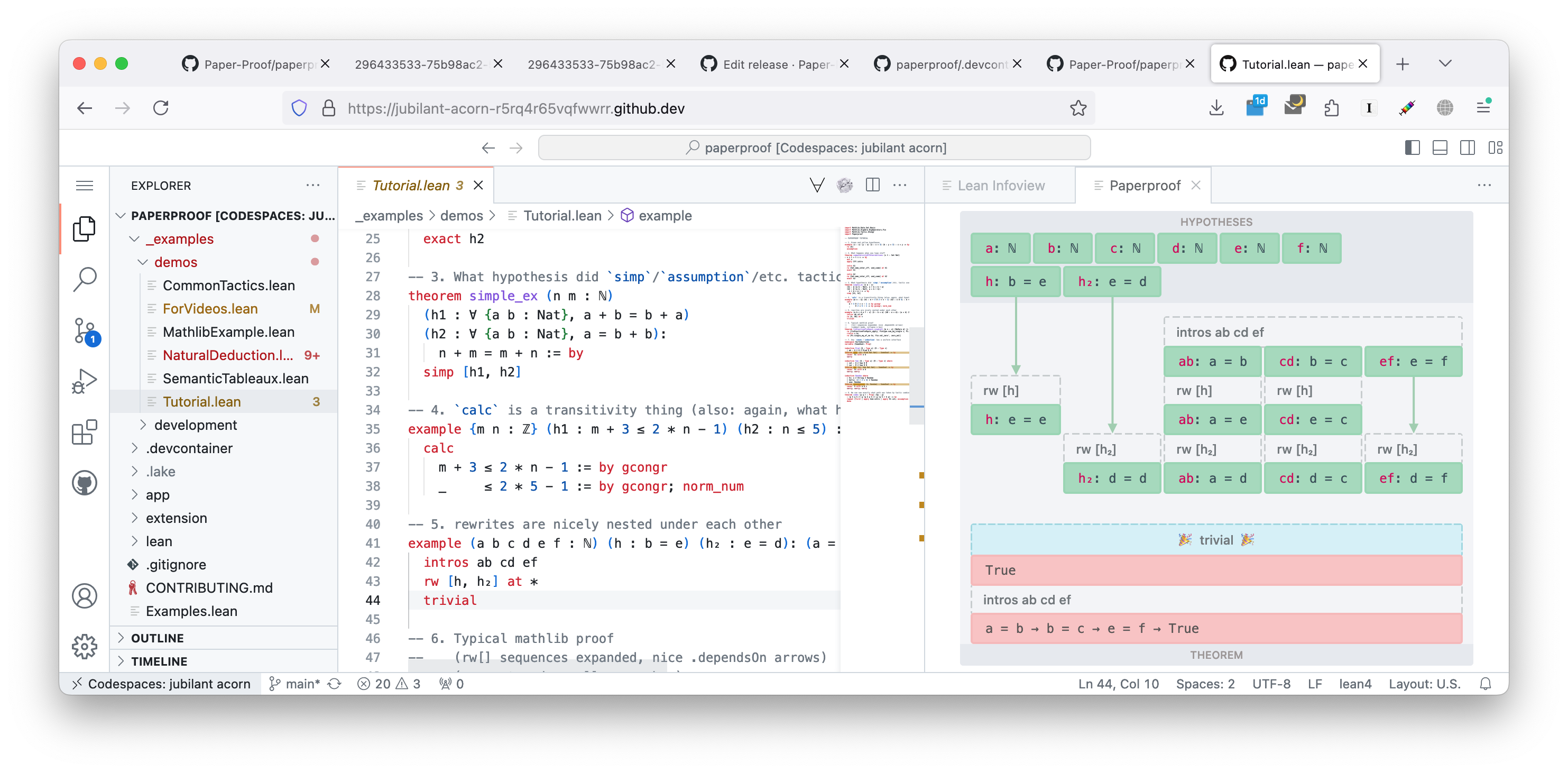Open a new browser tab
Screen dimensions: 1568x773
(x=1403, y=63)
